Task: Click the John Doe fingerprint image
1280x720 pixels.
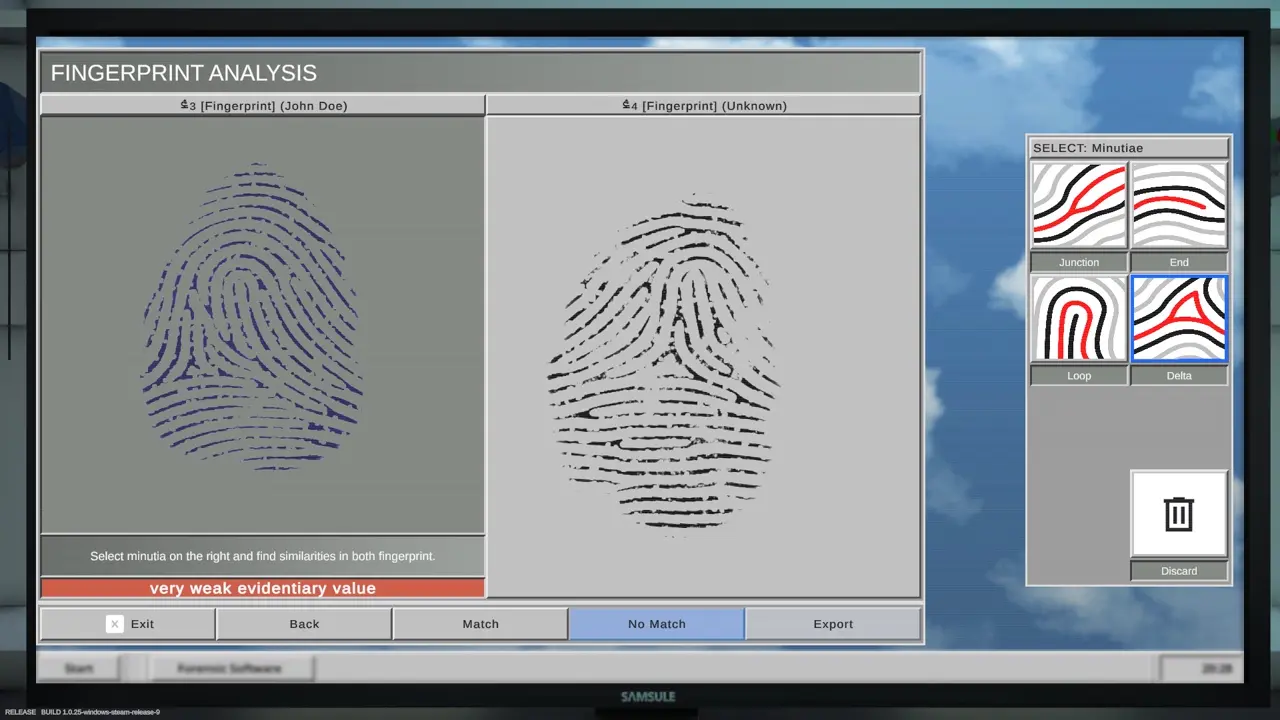Action: coord(254,315)
